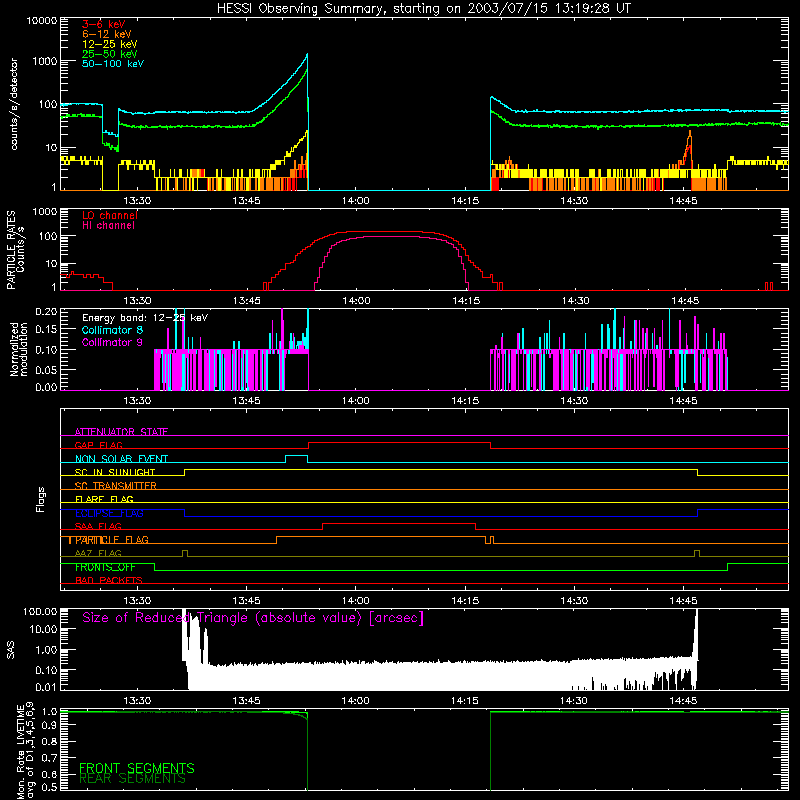The height and width of the screenshot is (800, 800).
Task: Click the LO channel legend label
Action: pyautogui.click(x=110, y=215)
